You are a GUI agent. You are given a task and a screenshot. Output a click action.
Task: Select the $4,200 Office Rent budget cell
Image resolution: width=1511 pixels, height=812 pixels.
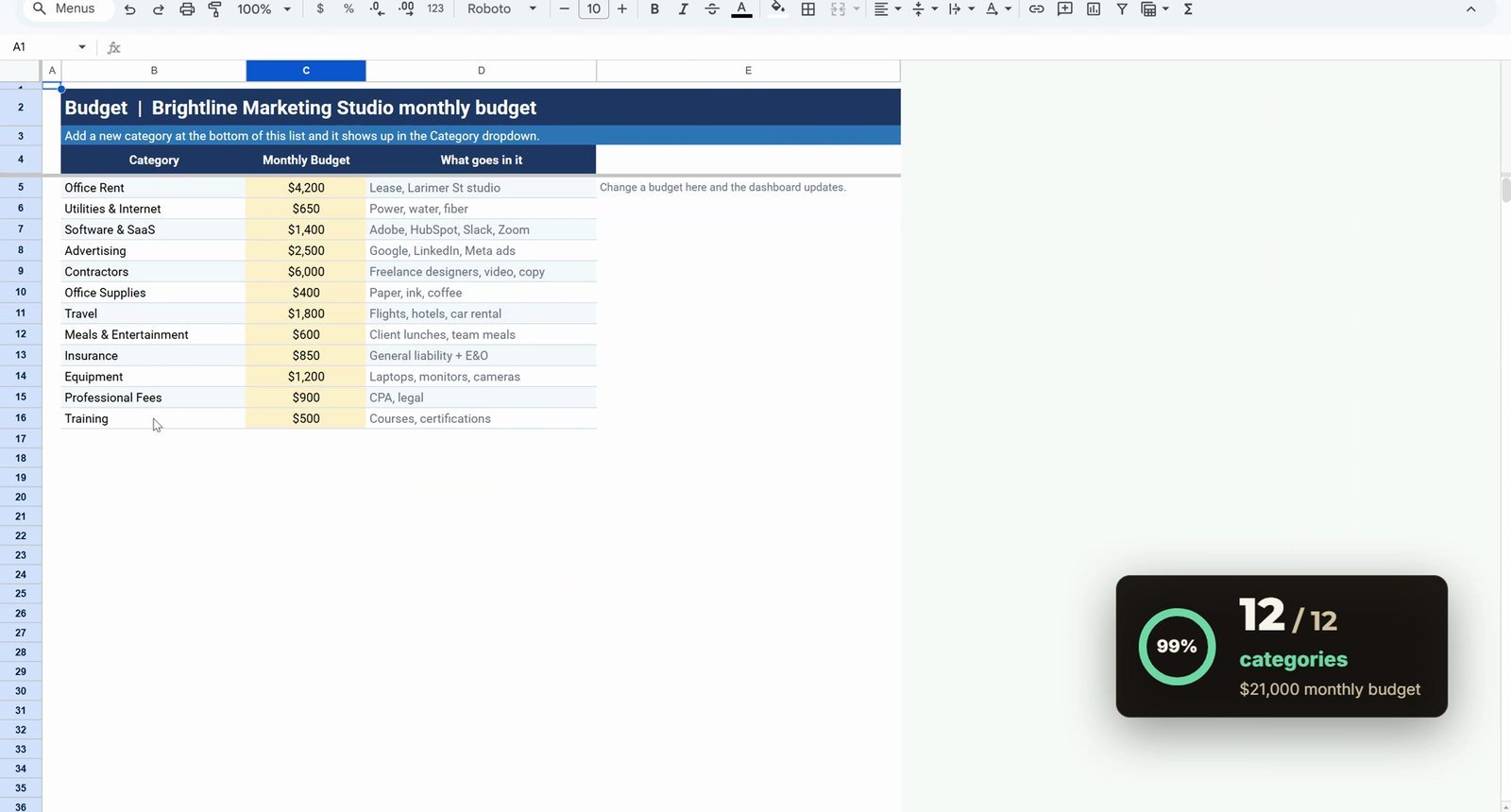[306, 188]
